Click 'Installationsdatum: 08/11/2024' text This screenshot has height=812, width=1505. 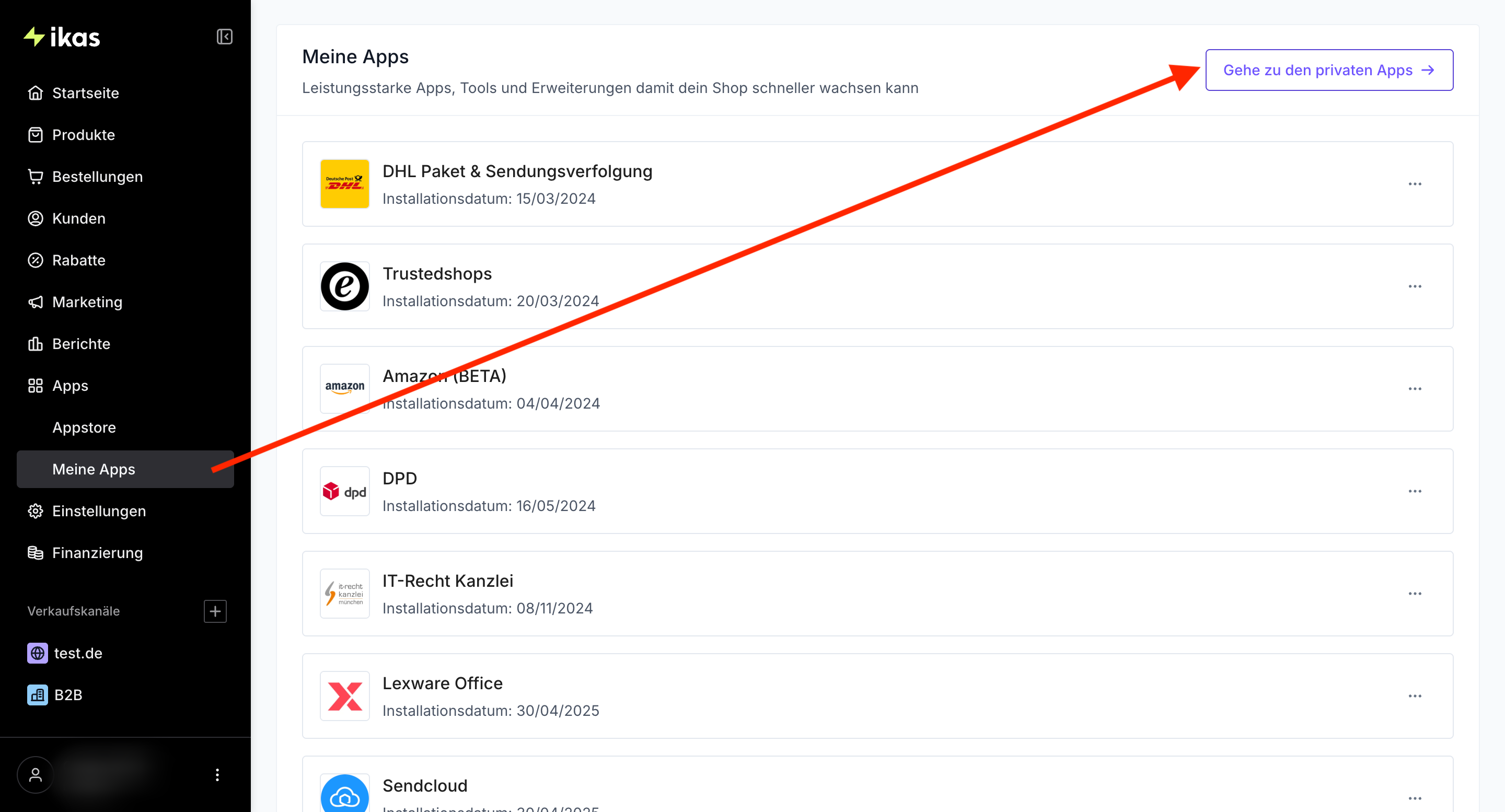tap(488, 608)
